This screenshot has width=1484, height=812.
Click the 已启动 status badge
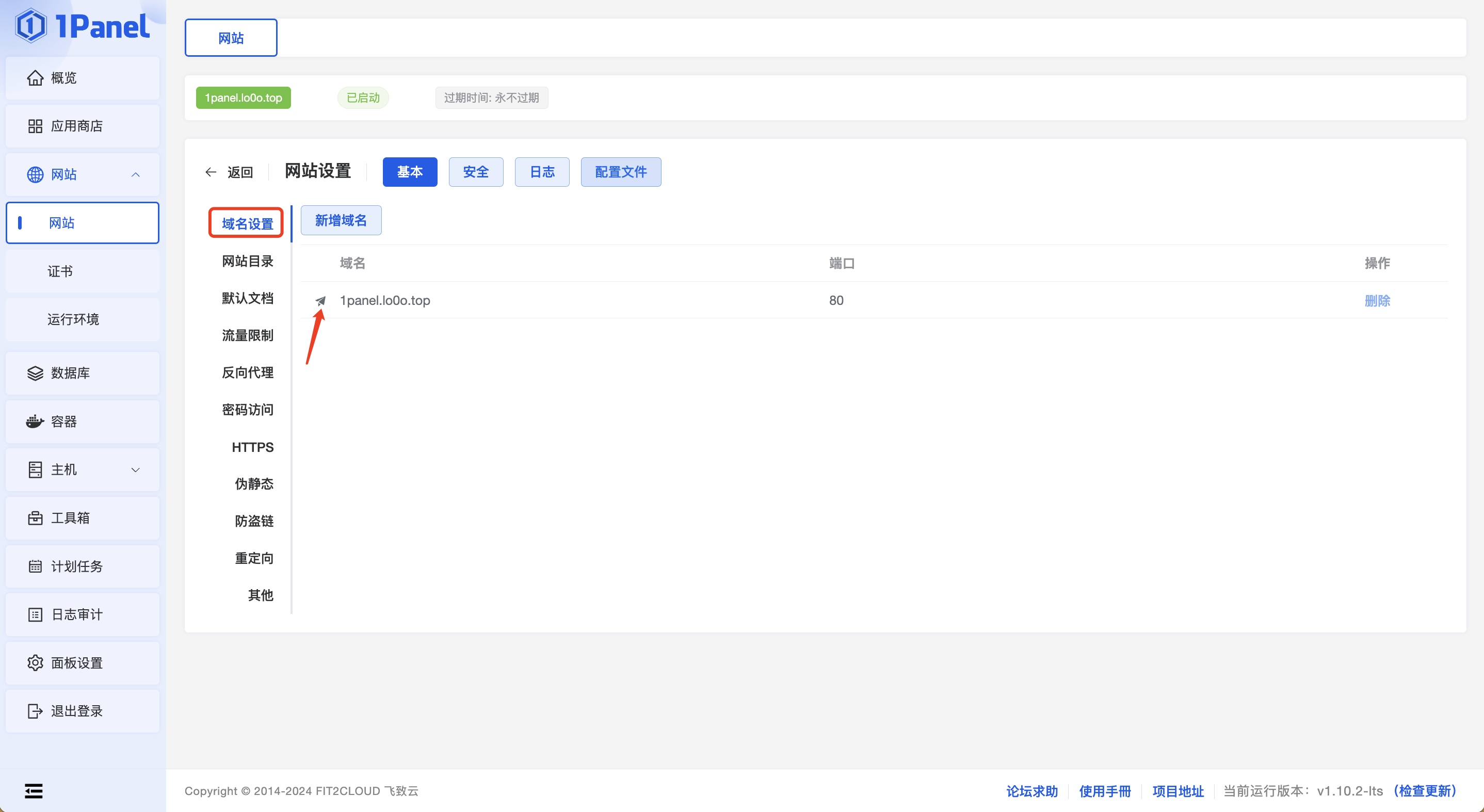pos(363,98)
